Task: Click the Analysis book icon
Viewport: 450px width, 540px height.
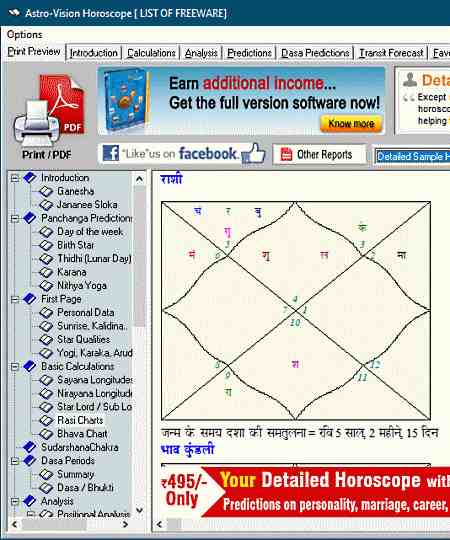Action: [x=30, y=501]
